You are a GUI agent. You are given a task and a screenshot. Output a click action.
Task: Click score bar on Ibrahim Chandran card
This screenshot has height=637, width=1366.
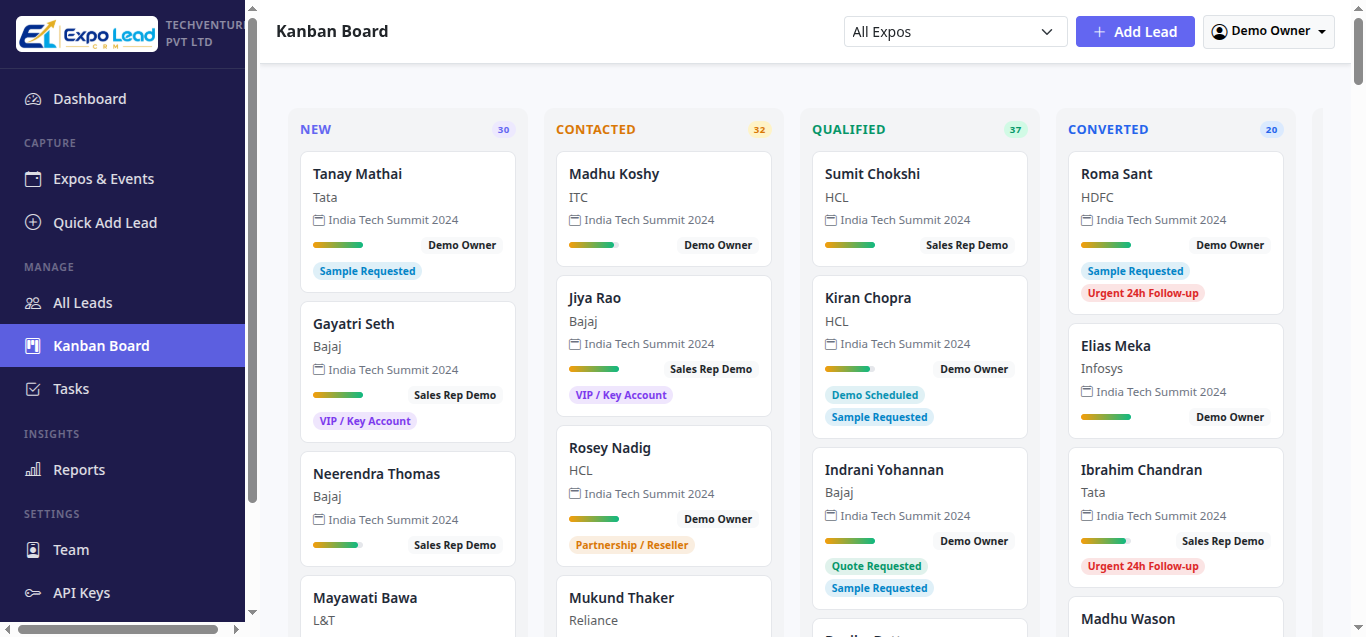click(x=1106, y=541)
